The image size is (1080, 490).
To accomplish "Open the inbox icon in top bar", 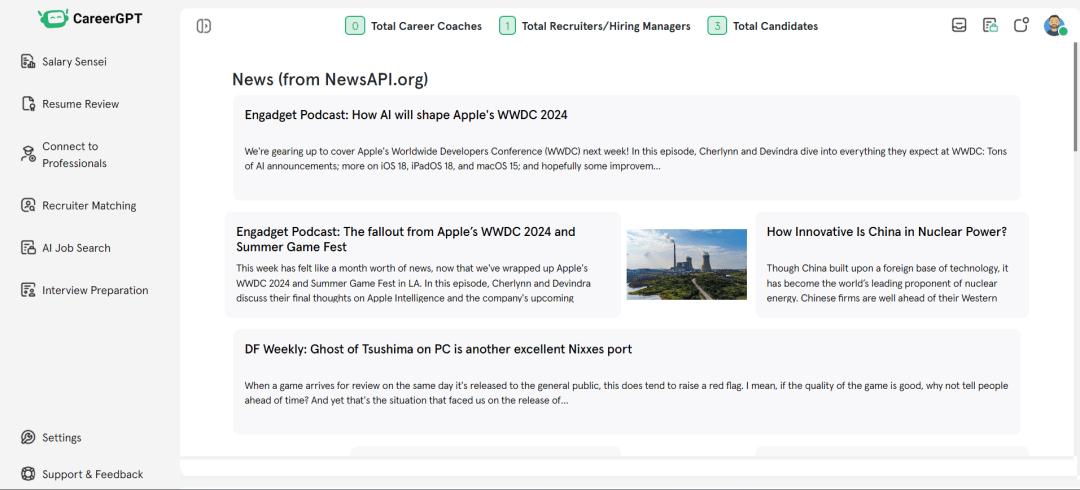I will 959,25.
